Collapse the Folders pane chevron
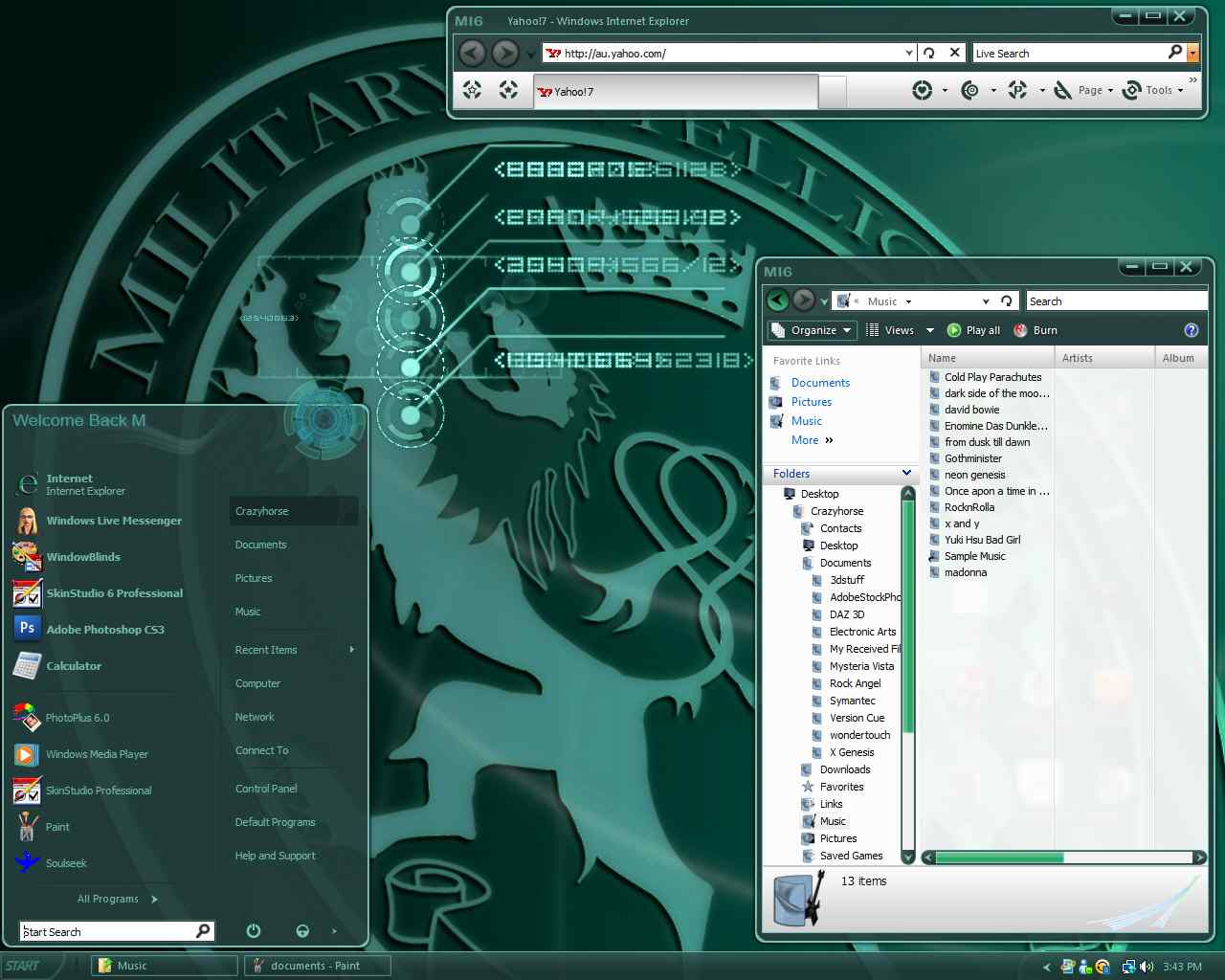The height and width of the screenshot is (980, 1225). 906,473
